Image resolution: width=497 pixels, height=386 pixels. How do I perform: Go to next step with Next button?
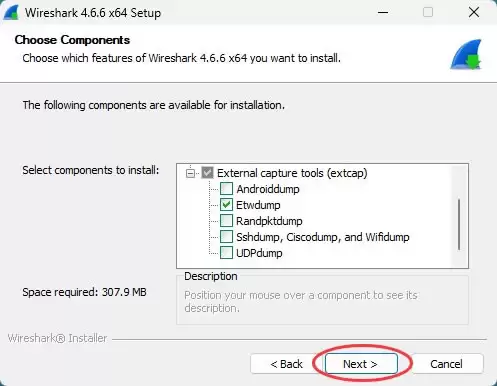361,364
